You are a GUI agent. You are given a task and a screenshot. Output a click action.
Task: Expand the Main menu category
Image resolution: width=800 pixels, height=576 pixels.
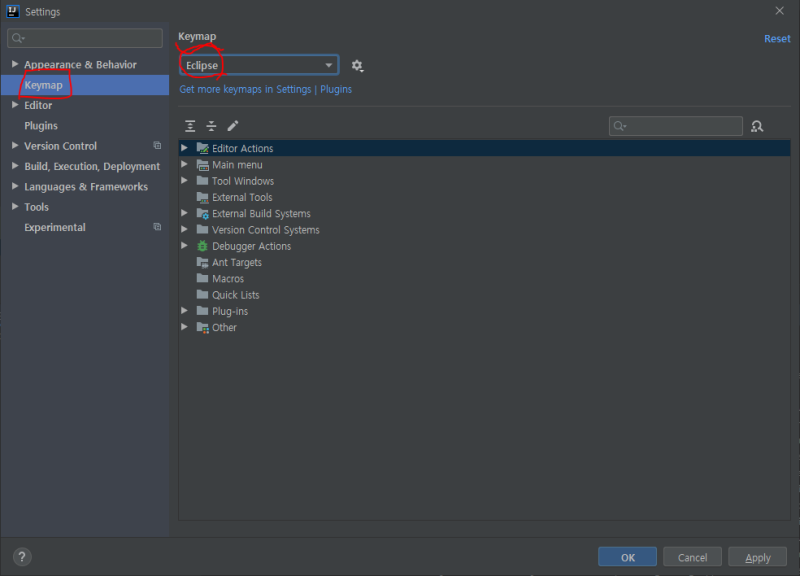click(184, 164)
